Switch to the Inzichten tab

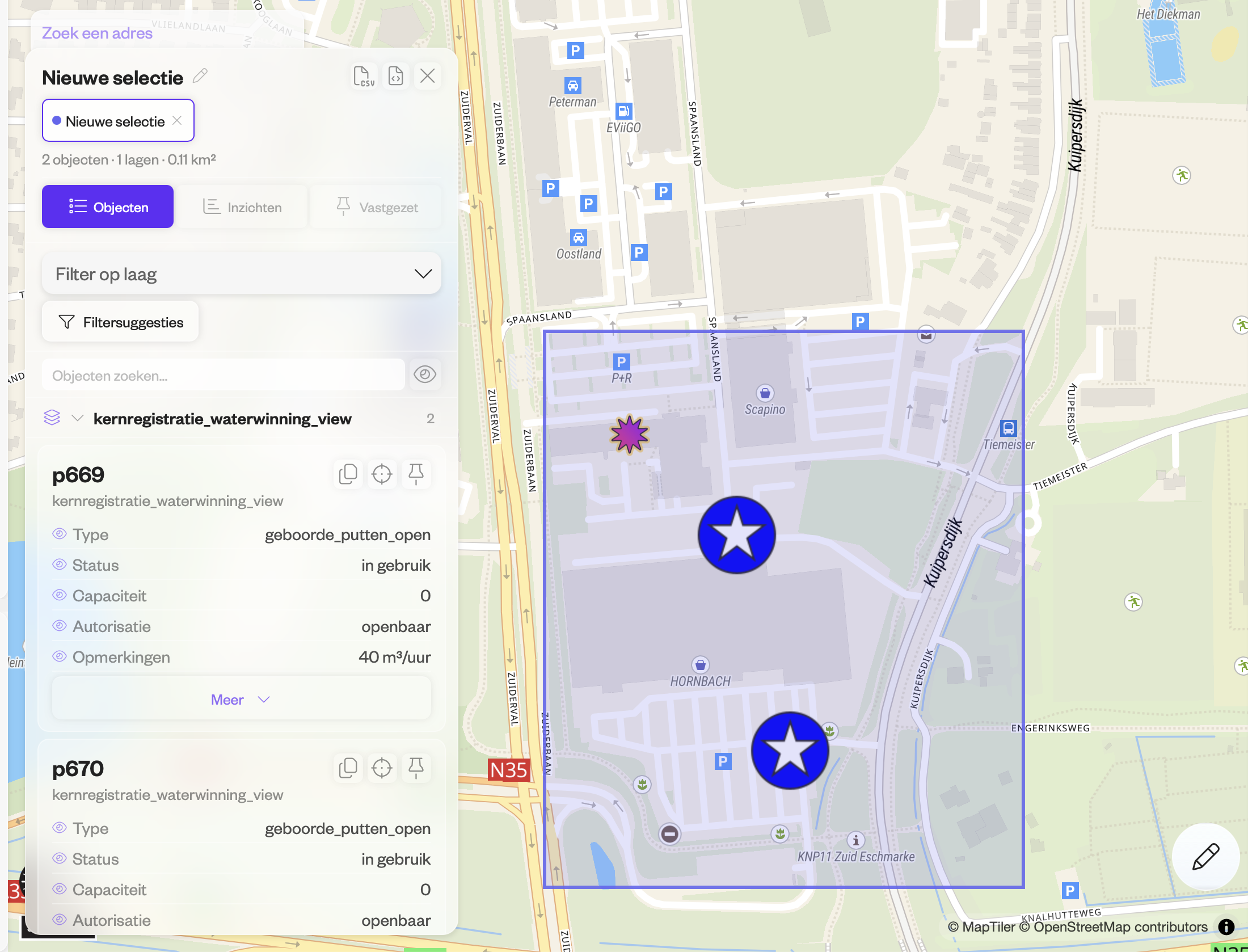242,207
